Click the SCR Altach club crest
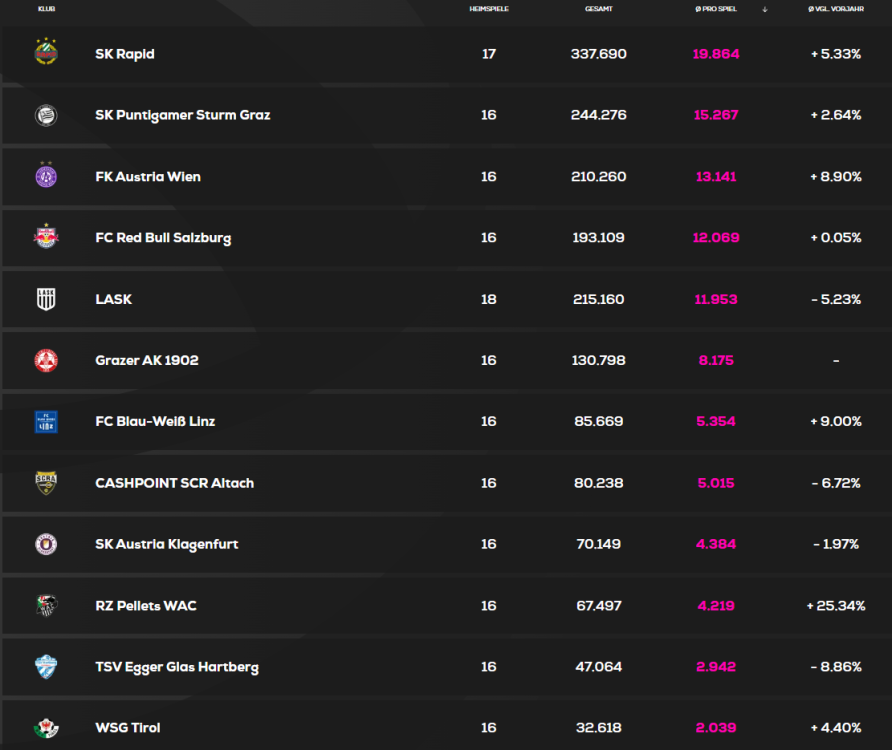Screen dimensions: 892x750 click(46, 483)
